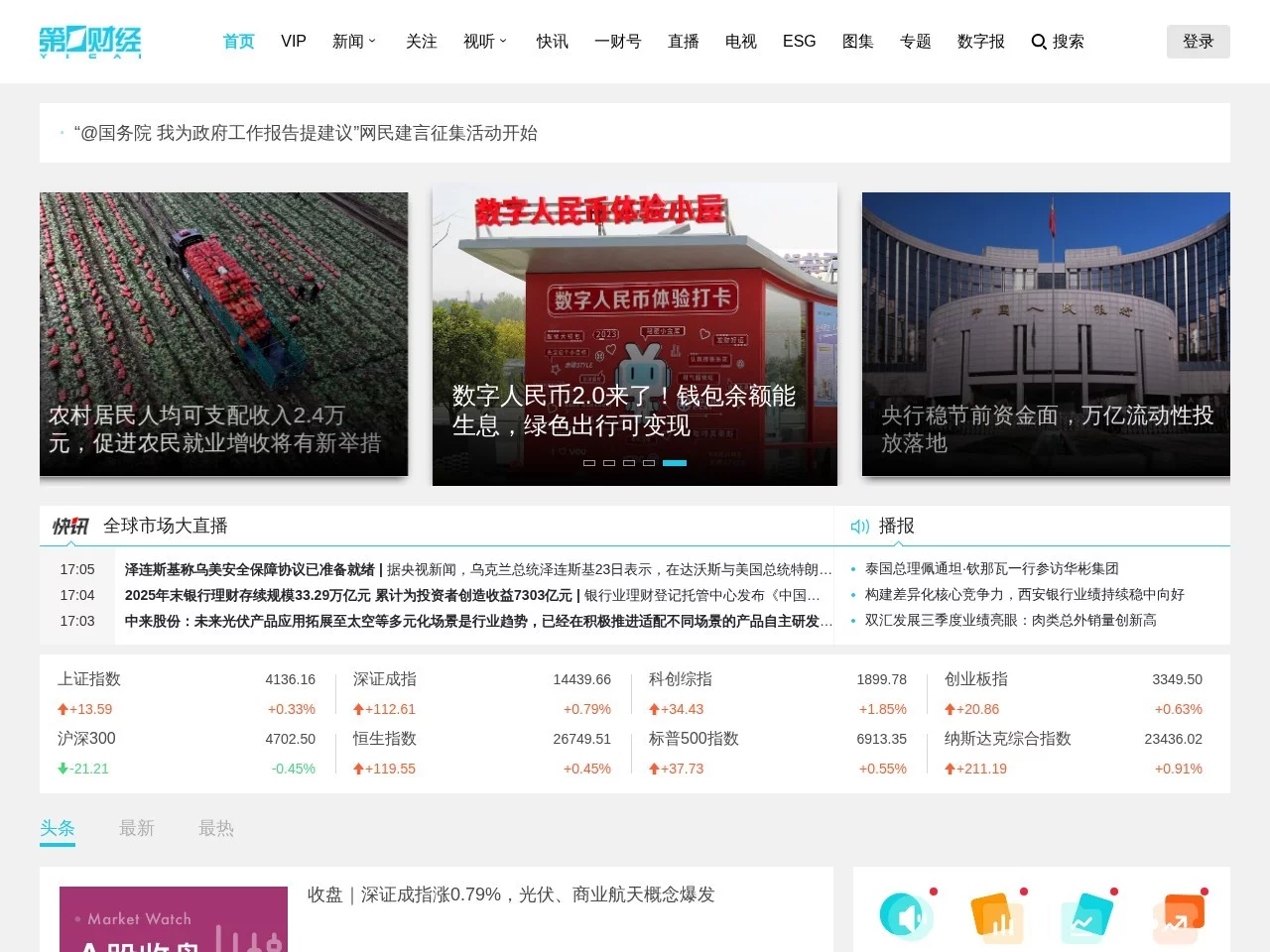Open the search function
This screenshot has width=1270, height=952.
(x=1057, y=42)
